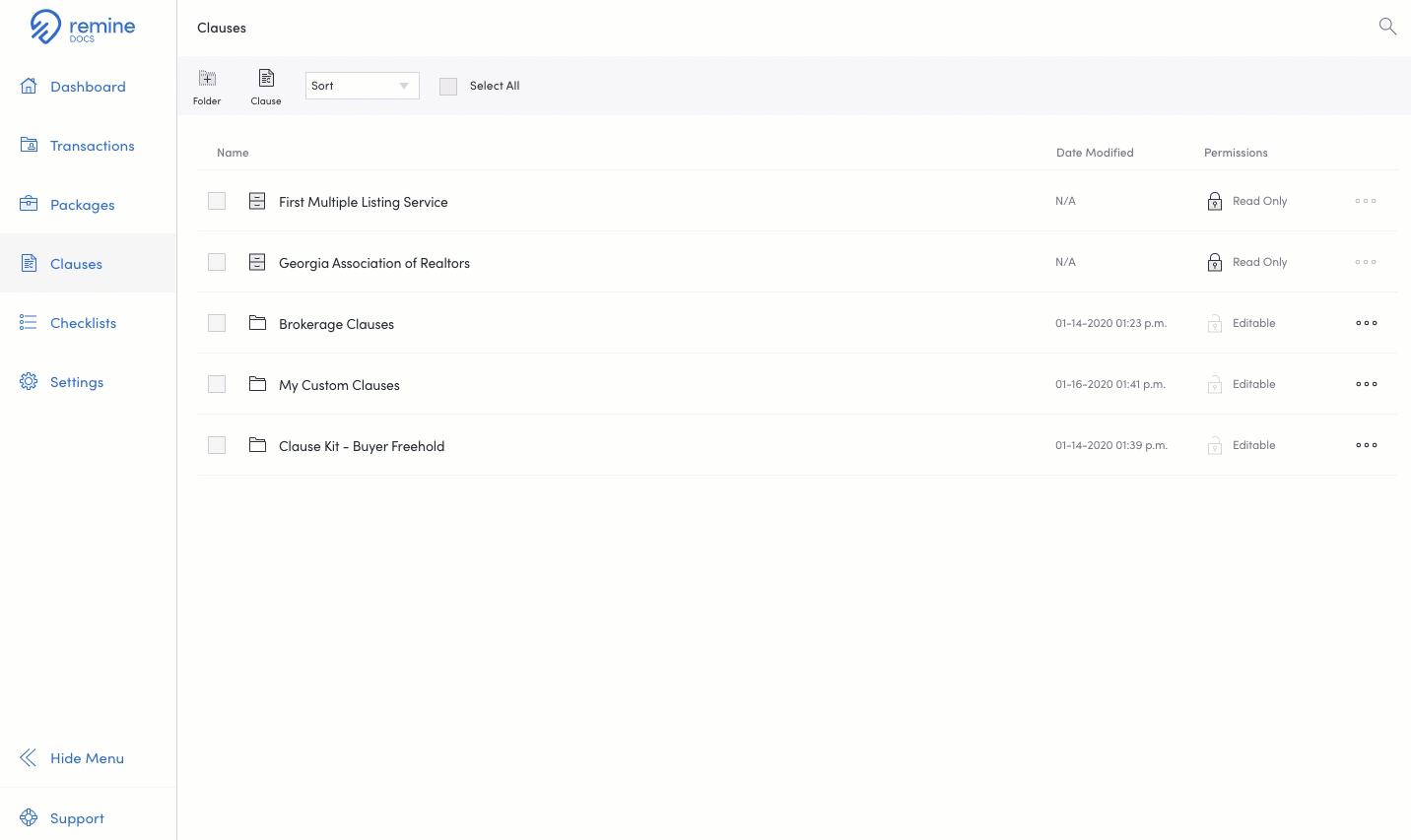
Task: Open the search magnifier icon
Action: 1387,27
